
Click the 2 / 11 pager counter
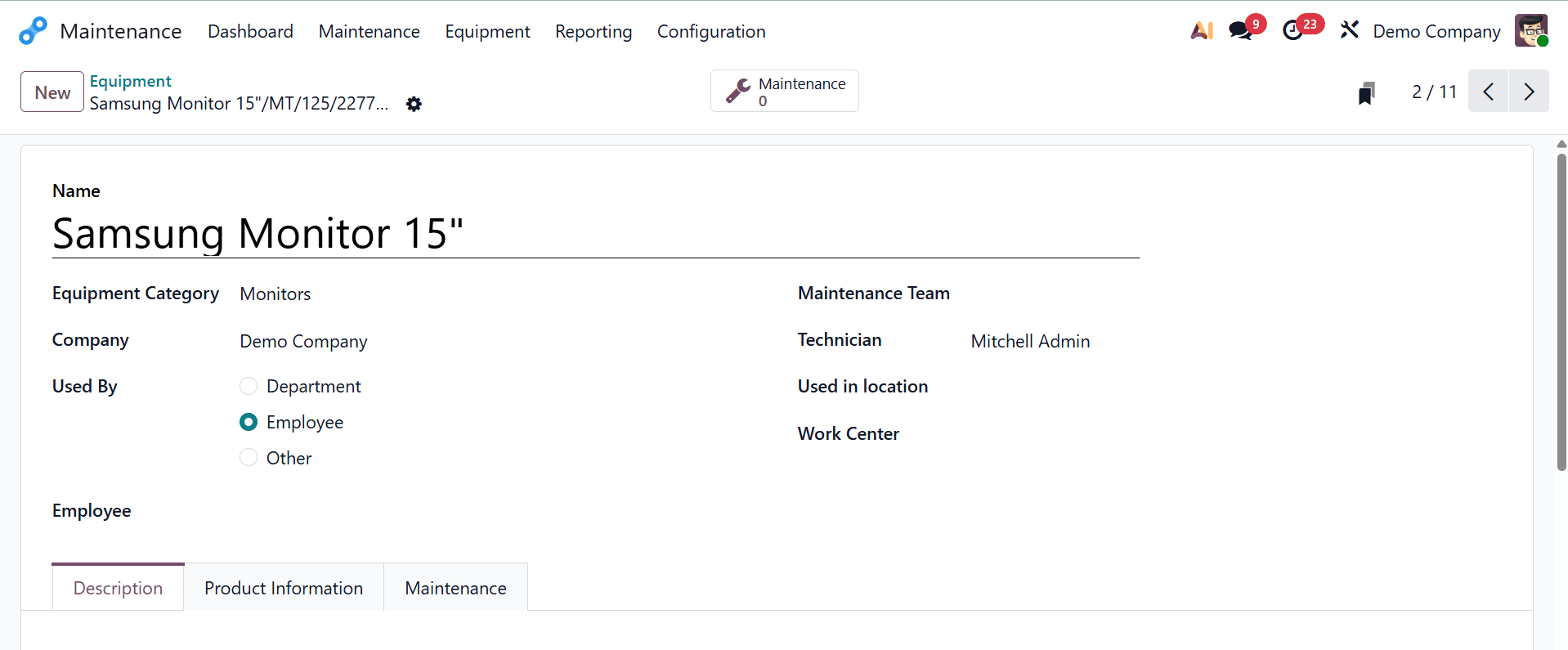pyautogui.click(x=1434, y=92)
